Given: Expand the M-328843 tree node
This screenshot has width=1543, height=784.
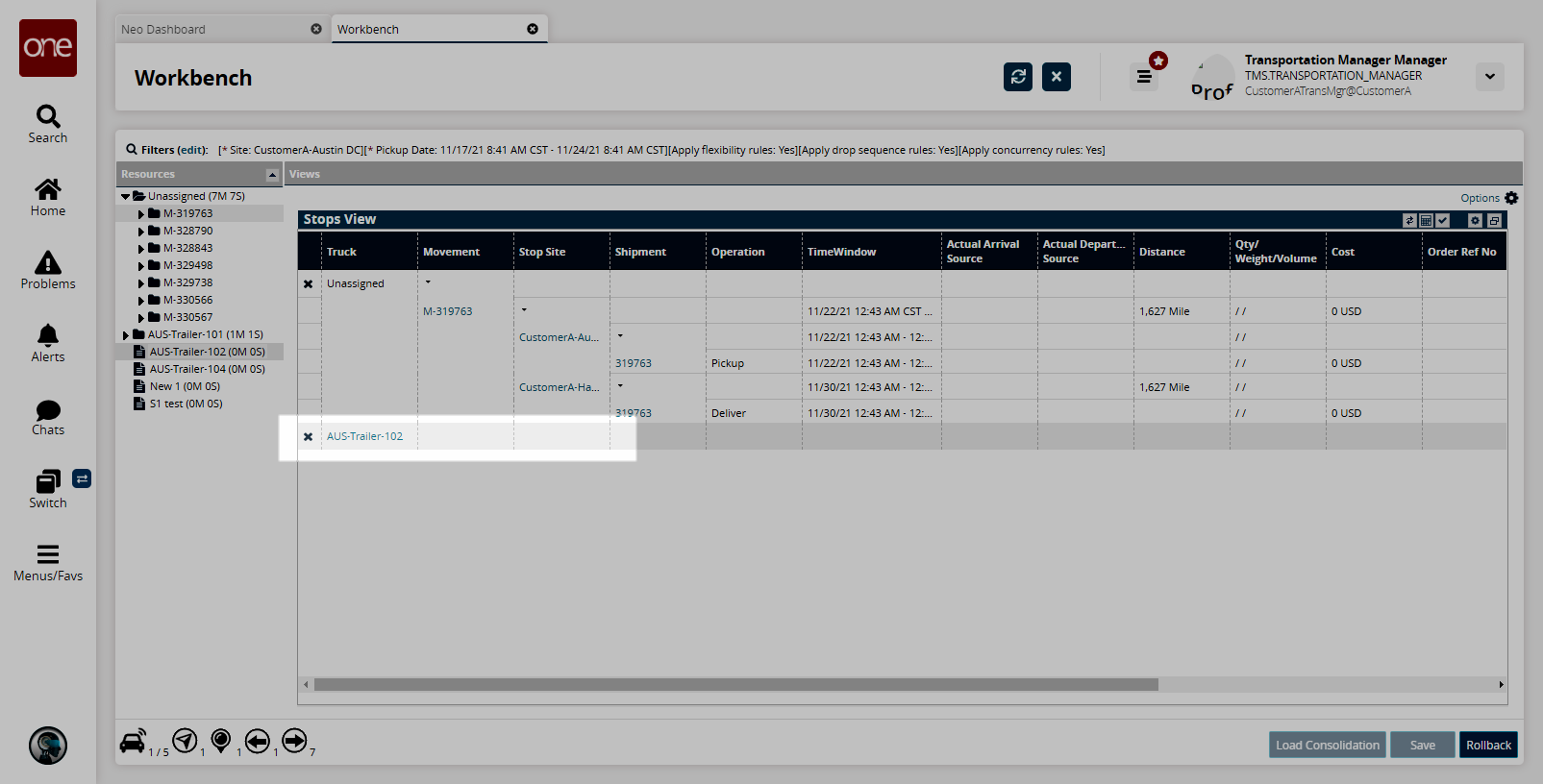Looking at the screenshot, I should (140, 249).
